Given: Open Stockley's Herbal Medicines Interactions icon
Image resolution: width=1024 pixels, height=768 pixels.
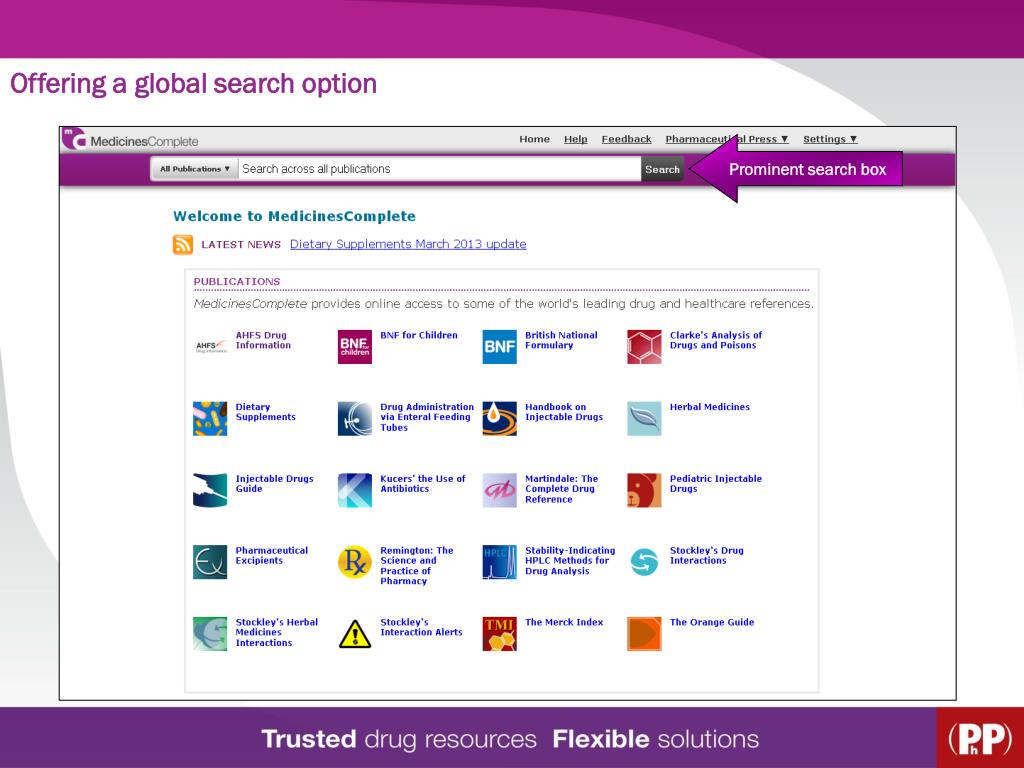Looking at the screenshot, I should [210, 633].
